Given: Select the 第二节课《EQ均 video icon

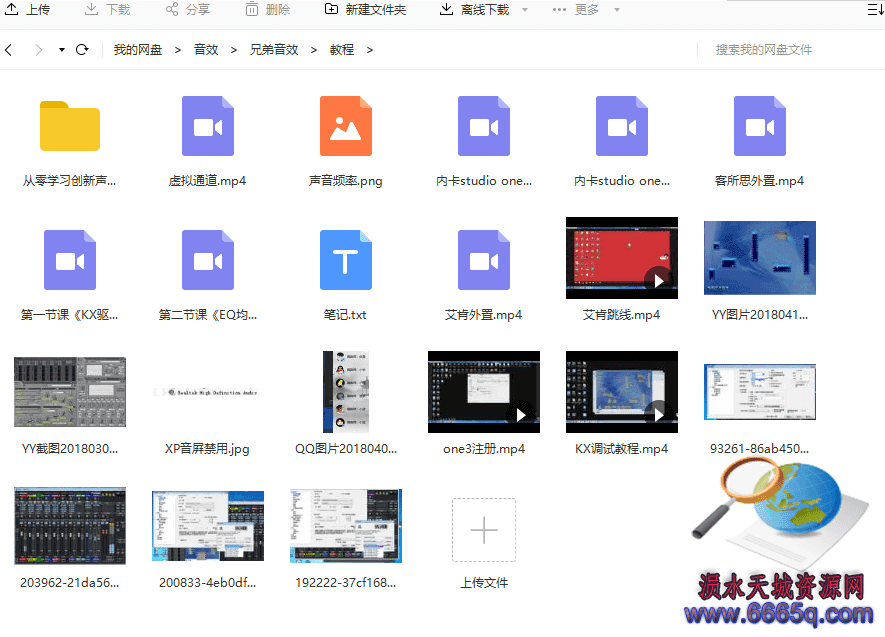Looking at the screenshot, I should pyautogui.click(x=208, y=260).
